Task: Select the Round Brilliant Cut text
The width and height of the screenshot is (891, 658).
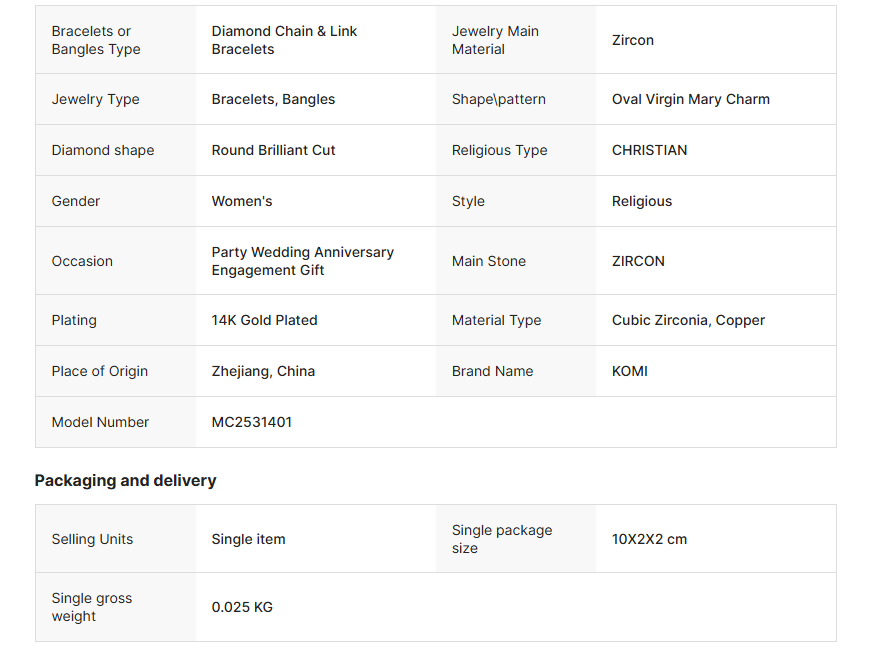Action: pos(273,150)
